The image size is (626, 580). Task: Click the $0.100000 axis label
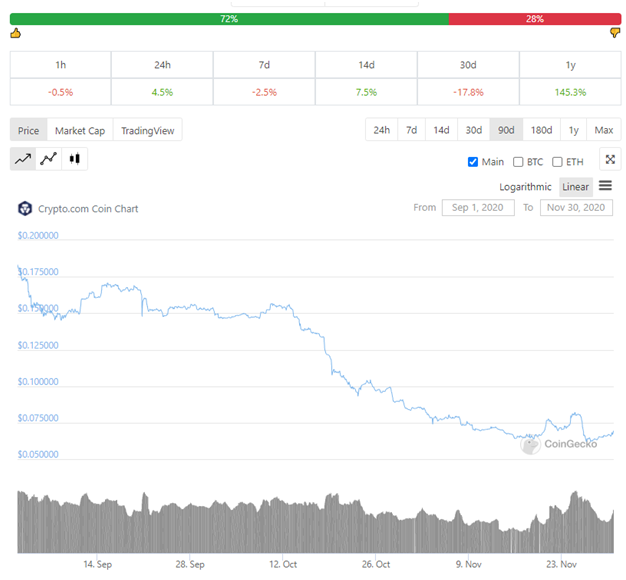[38, 381]
